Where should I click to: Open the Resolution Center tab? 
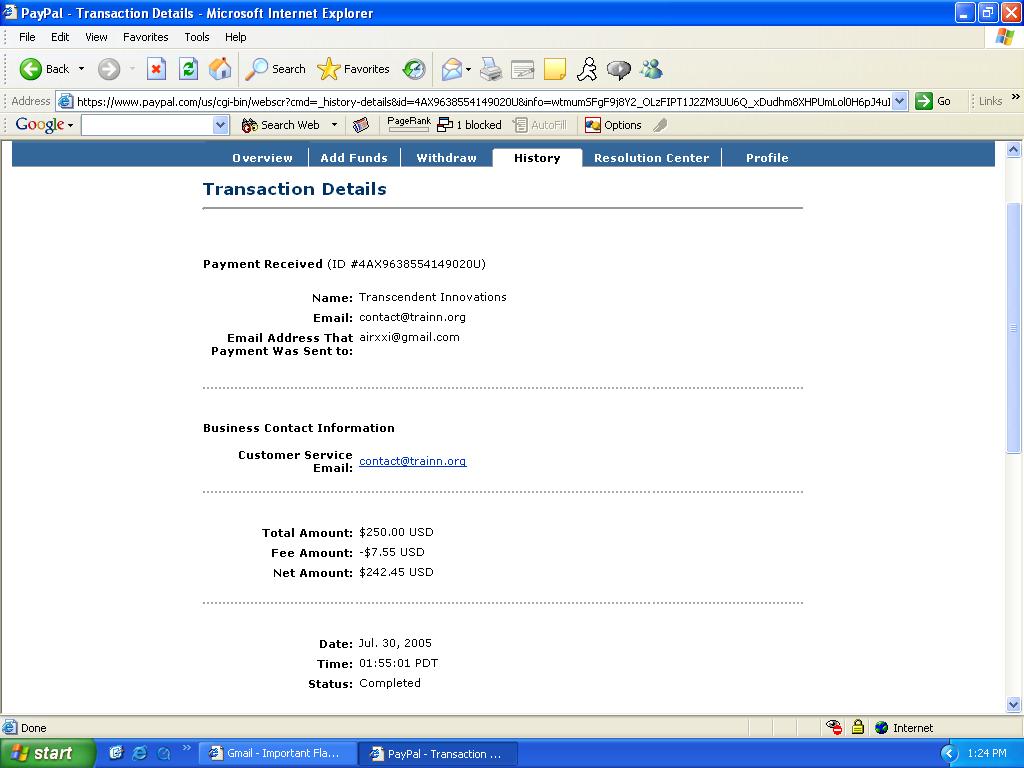click(652, 157)
